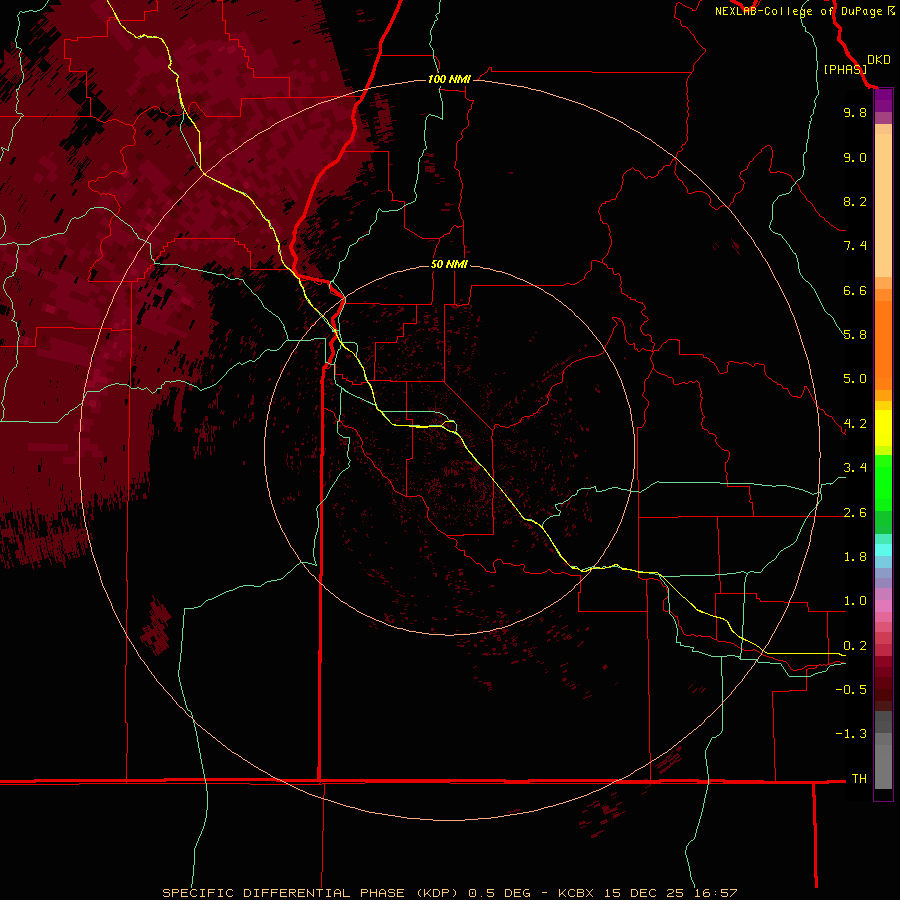Click the TH threshold label
The width and height of the screenshot is (900, 900).
coord(859,779)
